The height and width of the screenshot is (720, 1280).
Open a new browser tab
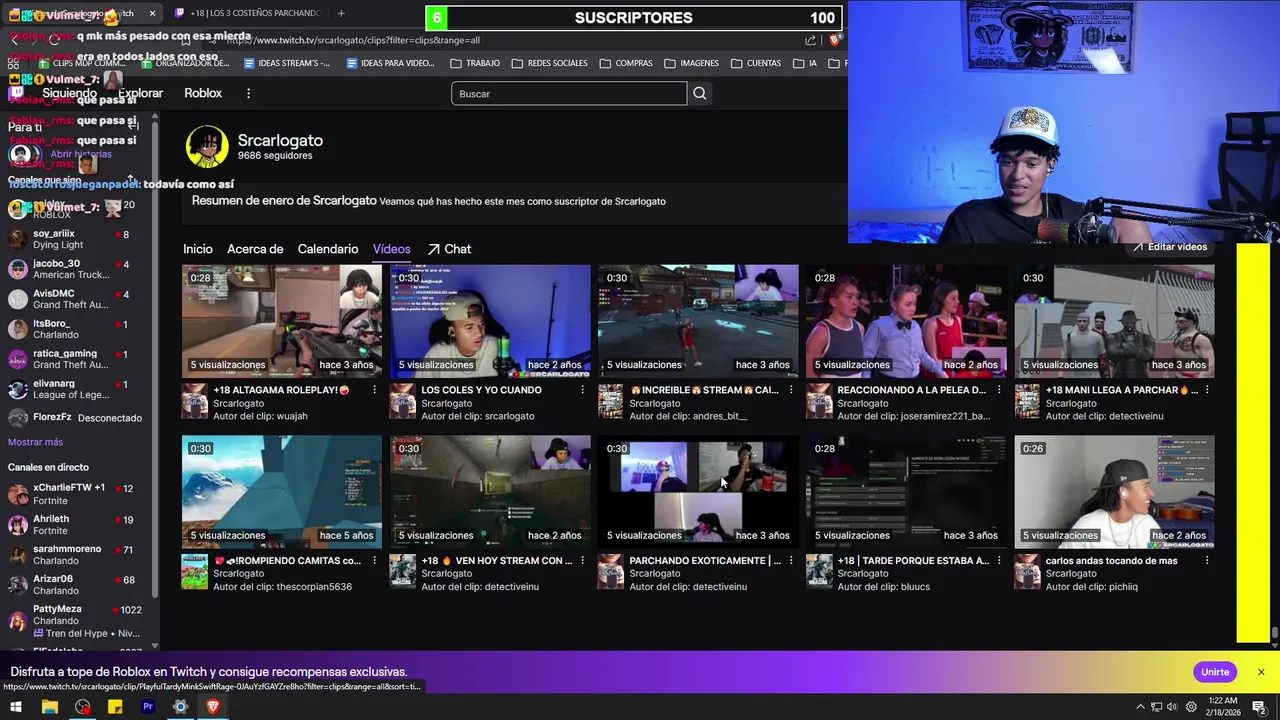pos(341,13)
